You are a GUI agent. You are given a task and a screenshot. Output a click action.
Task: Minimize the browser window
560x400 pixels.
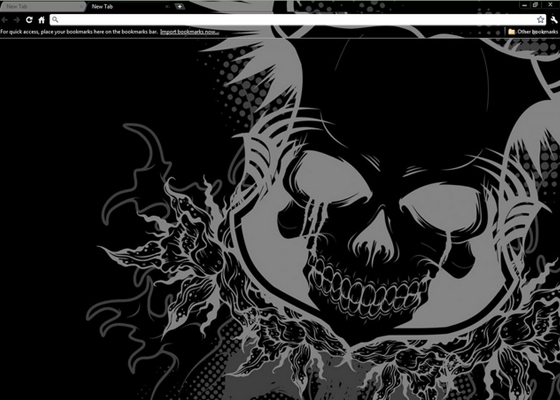point(524,5)
